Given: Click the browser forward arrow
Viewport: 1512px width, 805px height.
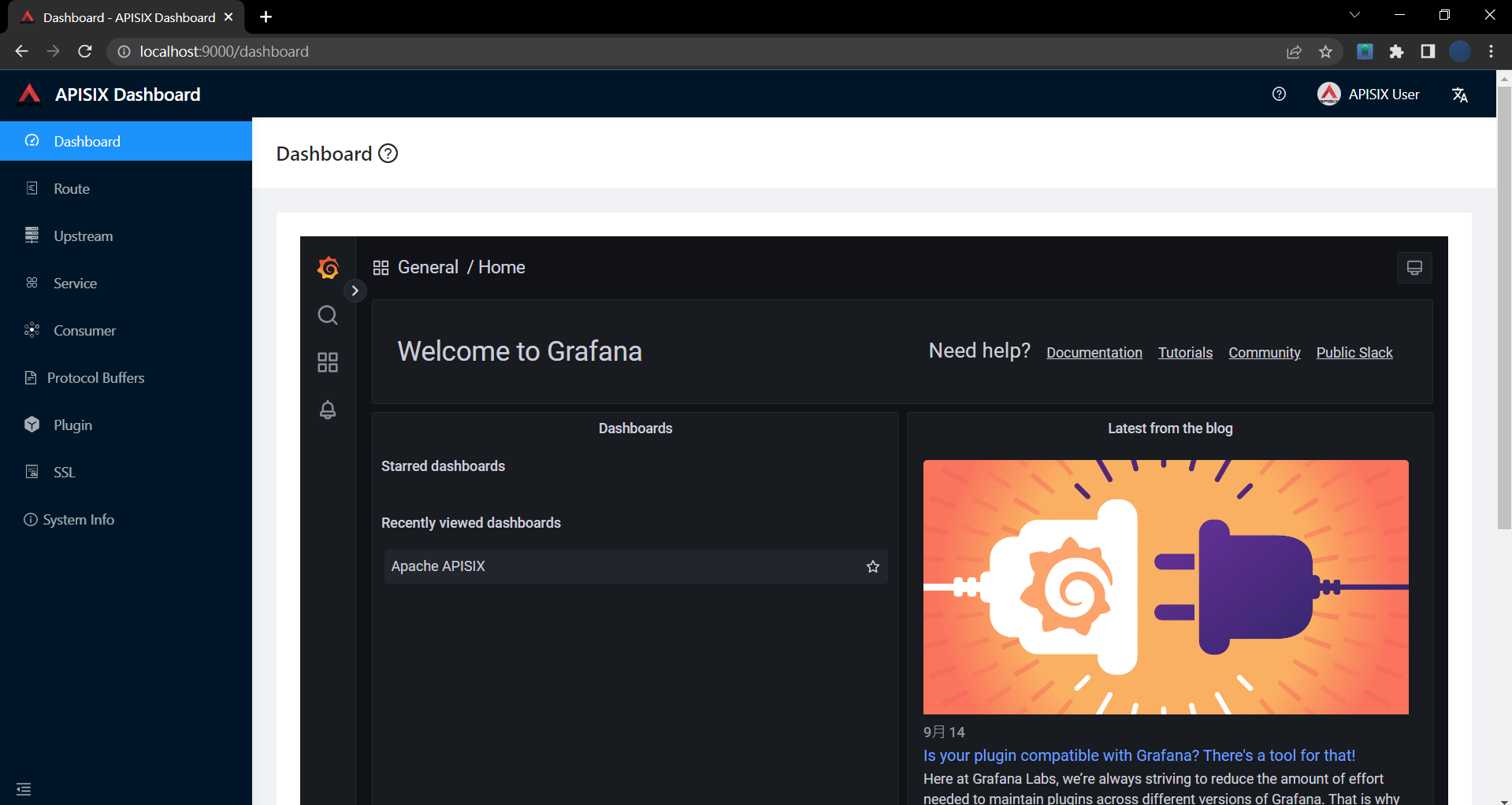Looking at the screenshot, I should pos(54,51).
